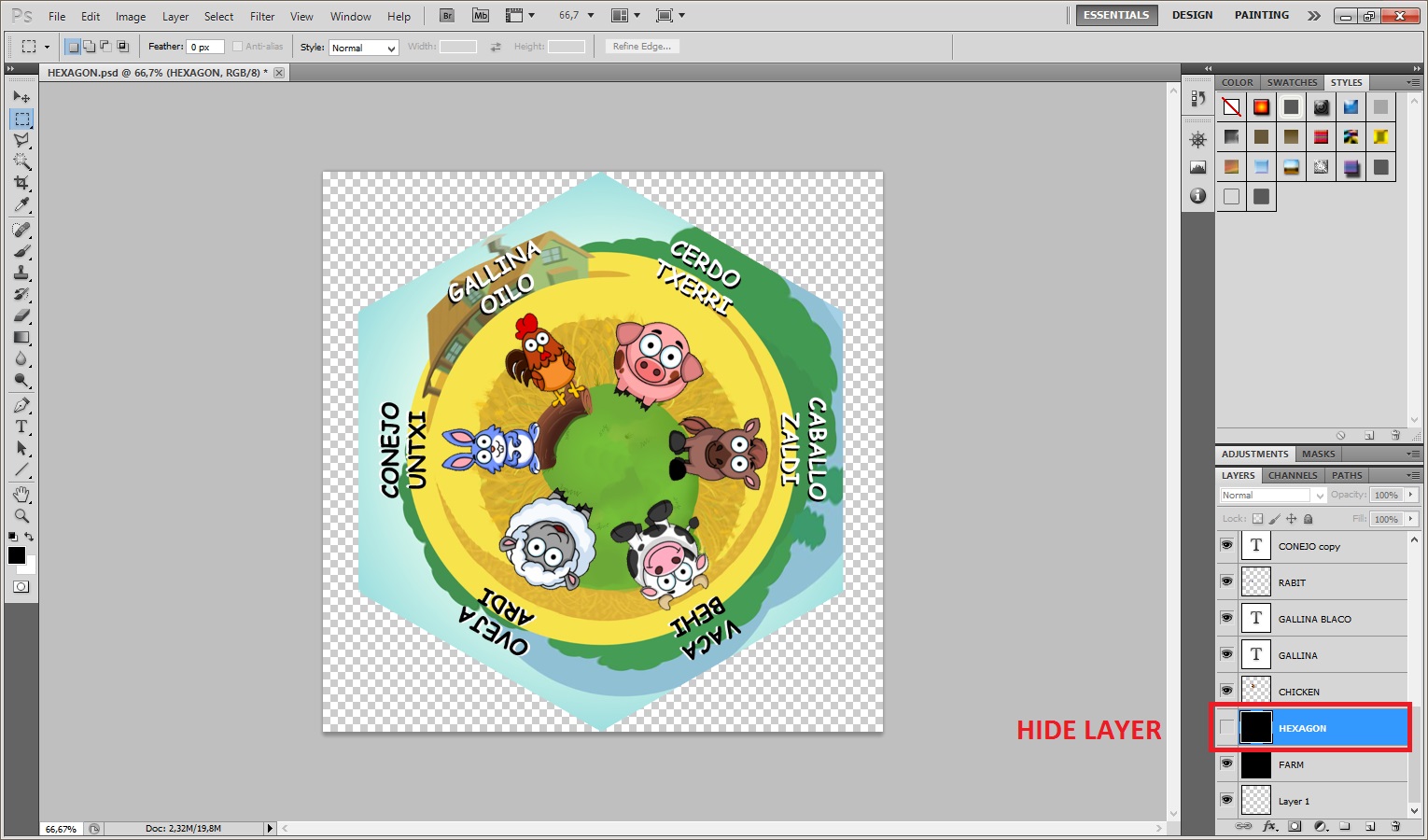1428x840 pixels.
Task: Create a new layer group
Action: (1345, 826)
